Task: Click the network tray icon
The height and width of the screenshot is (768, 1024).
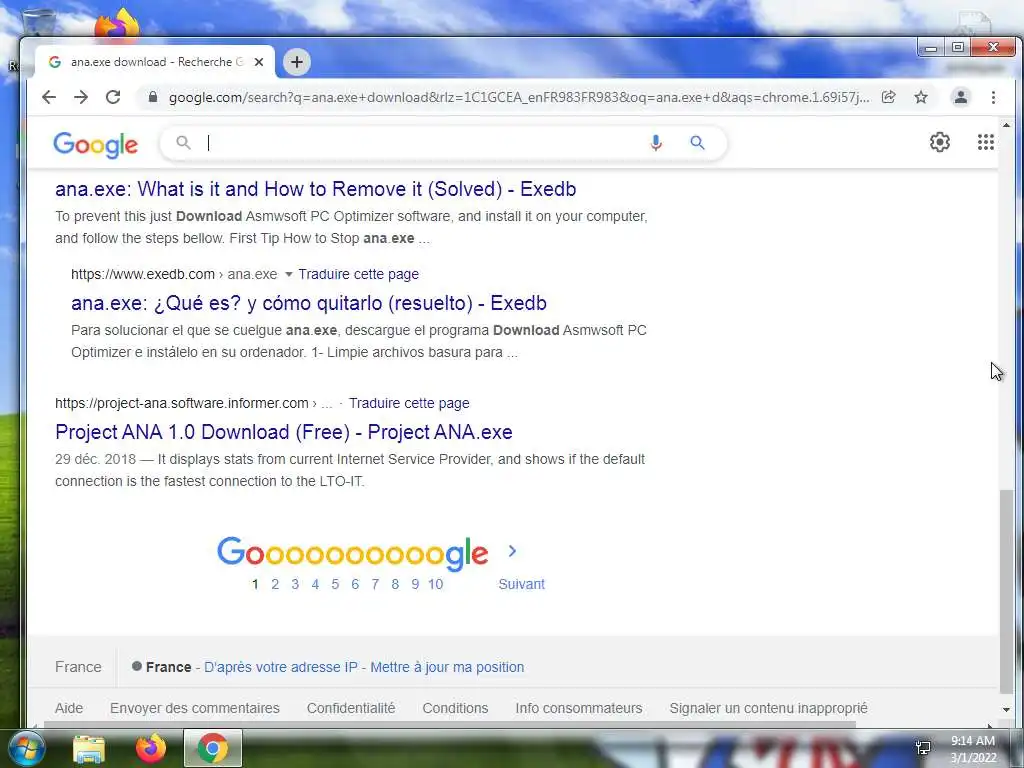Action: 923,747
